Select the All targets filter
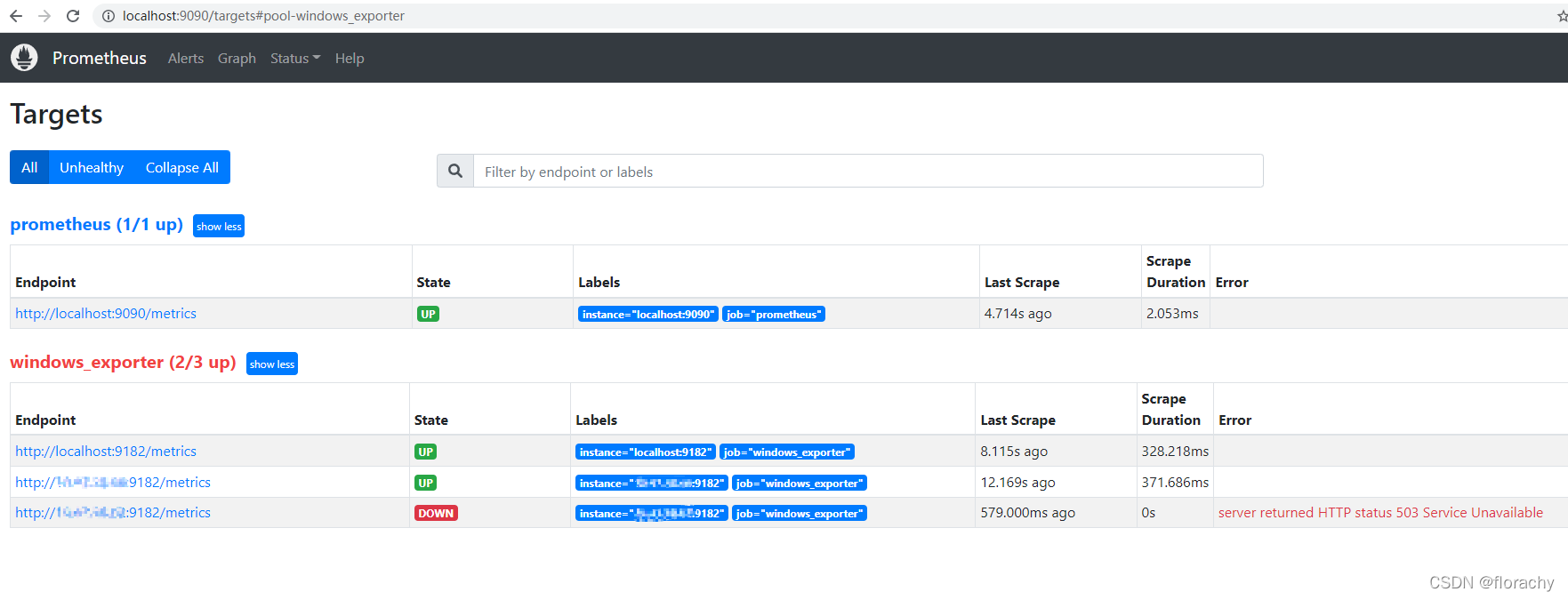 [x=29, y=167]
